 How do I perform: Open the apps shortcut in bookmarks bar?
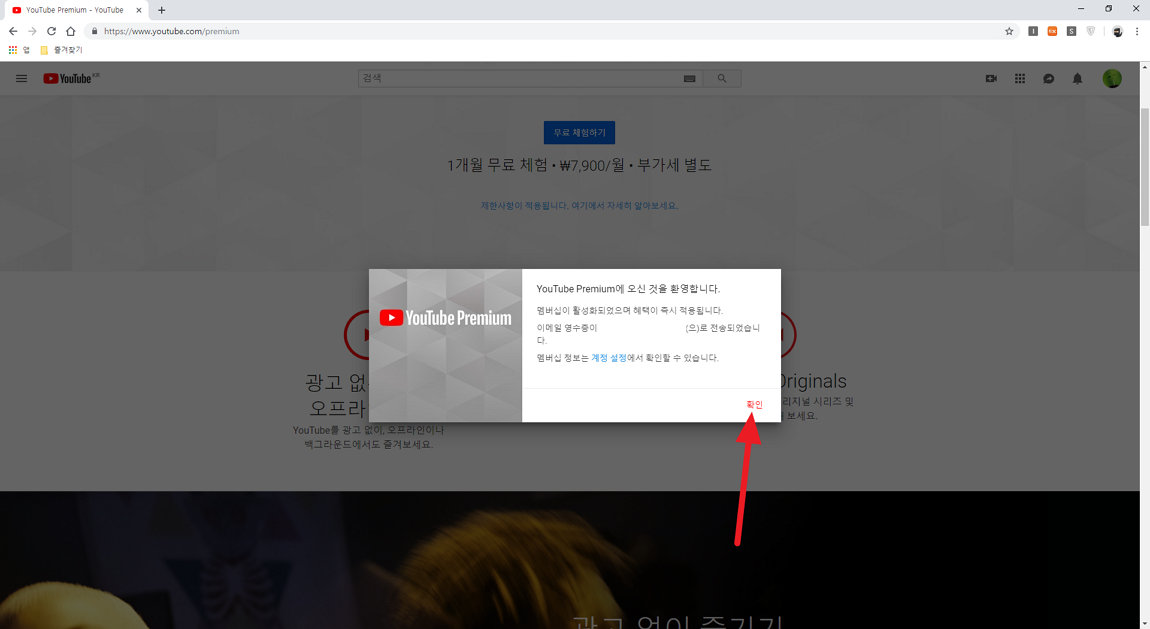click(x=19, y=50)
